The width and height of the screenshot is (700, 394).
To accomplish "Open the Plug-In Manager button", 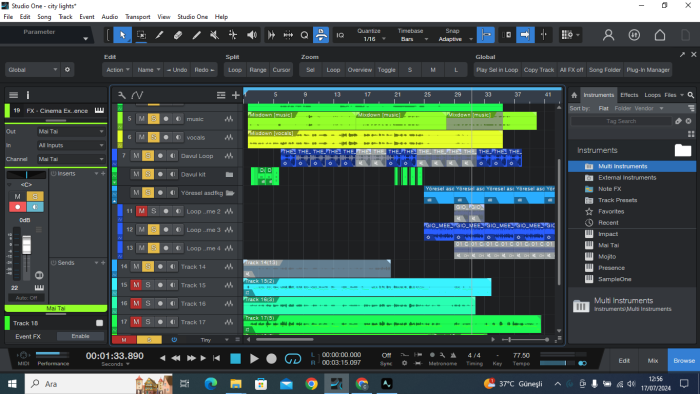I will [x=648, y=70].
